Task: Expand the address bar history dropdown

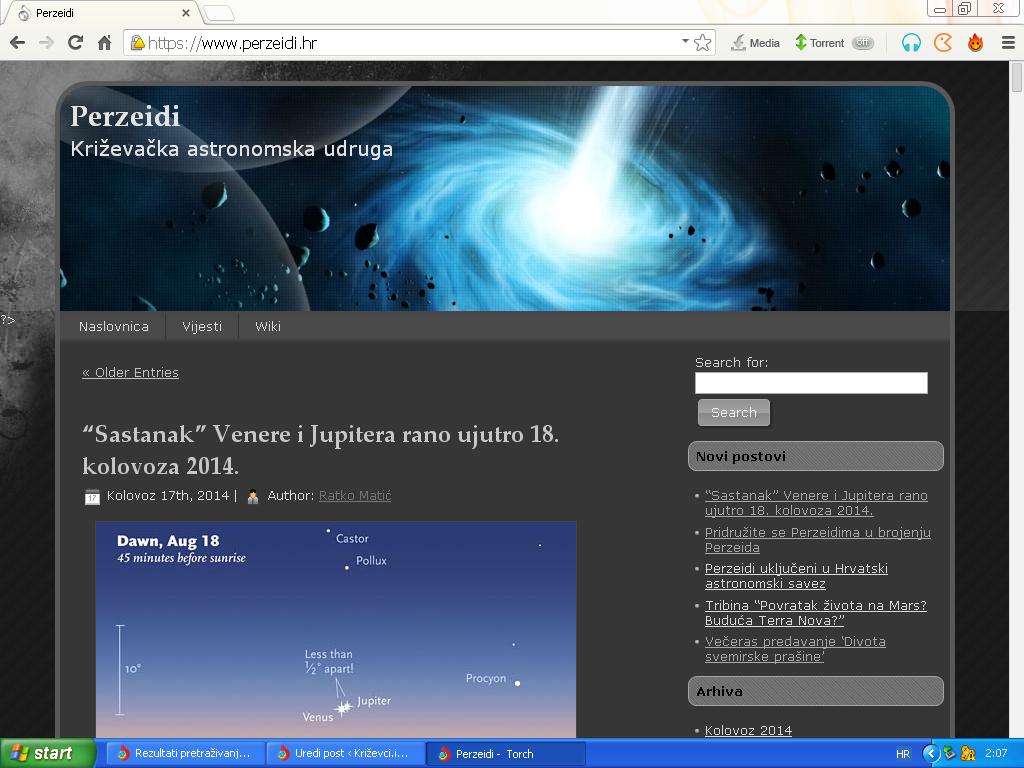Action: (x=685, y=42)
